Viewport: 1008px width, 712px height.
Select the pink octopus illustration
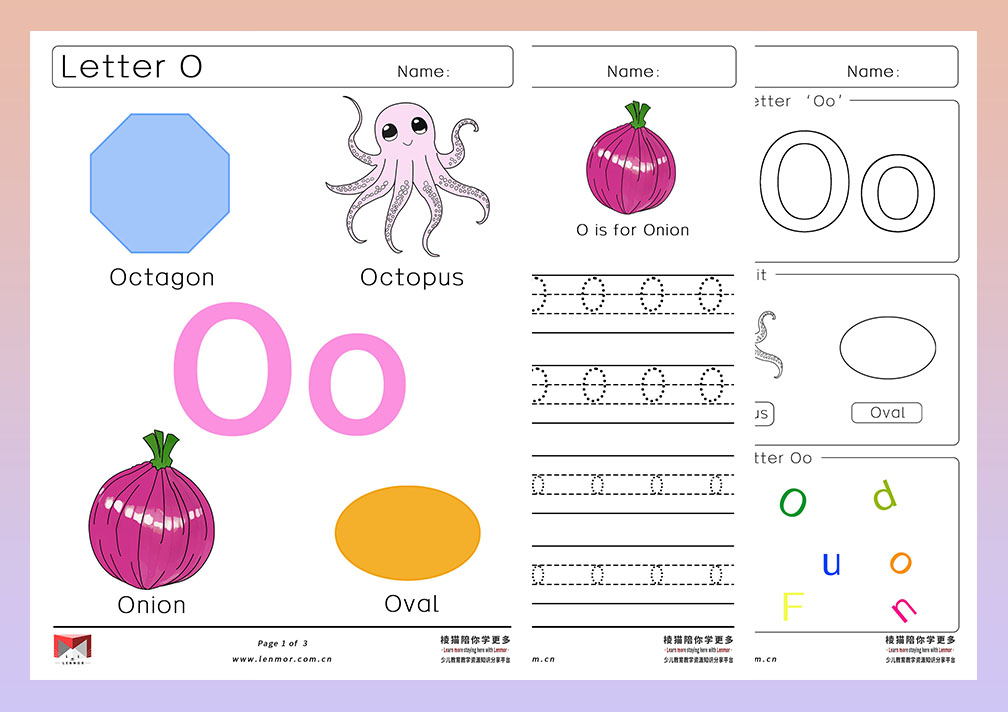tap(408, 176)
